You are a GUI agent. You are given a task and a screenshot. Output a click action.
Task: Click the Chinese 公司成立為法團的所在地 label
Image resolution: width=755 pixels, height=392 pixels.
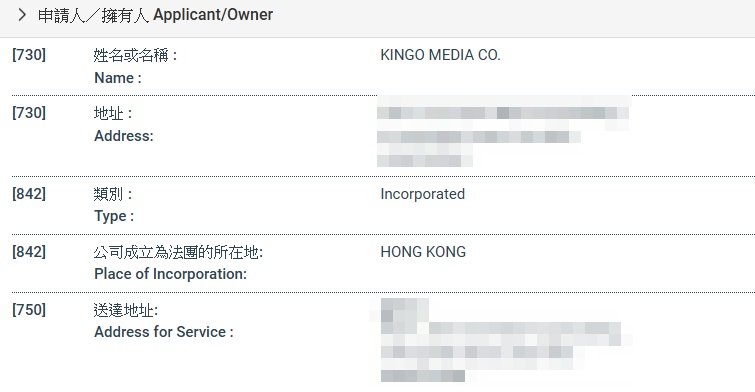coord(178,252)
